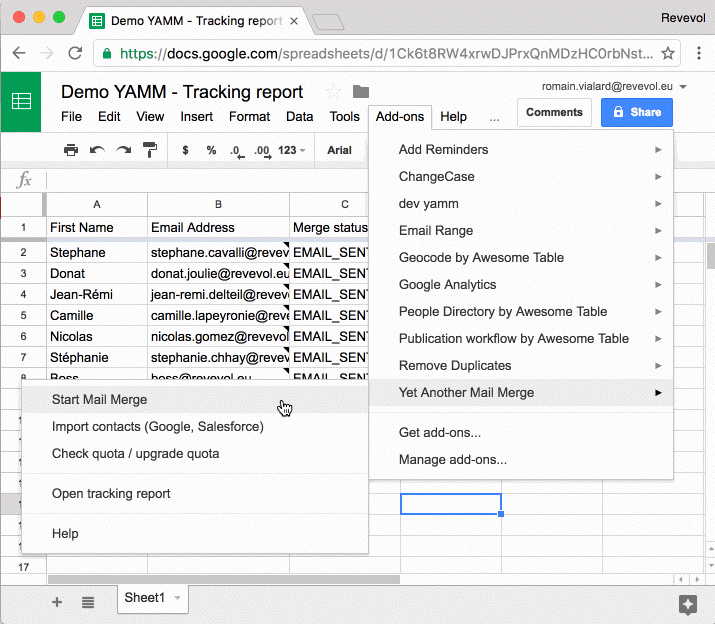The height and width of the screenshot is (624, 715).
Task: Star the Demo YAMM document
Action: 333,92
